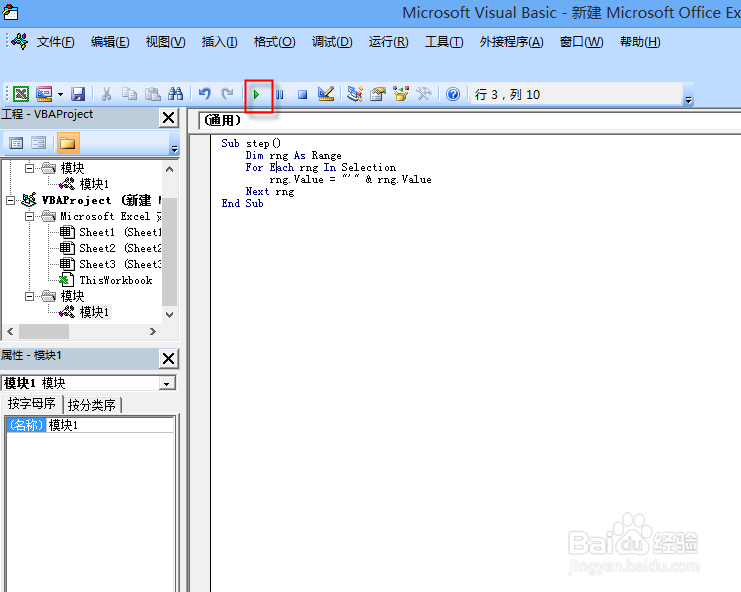Click project tree scroll down arrow
The image size is (741, 592).
pyautogui.click(x=170, y=315)
